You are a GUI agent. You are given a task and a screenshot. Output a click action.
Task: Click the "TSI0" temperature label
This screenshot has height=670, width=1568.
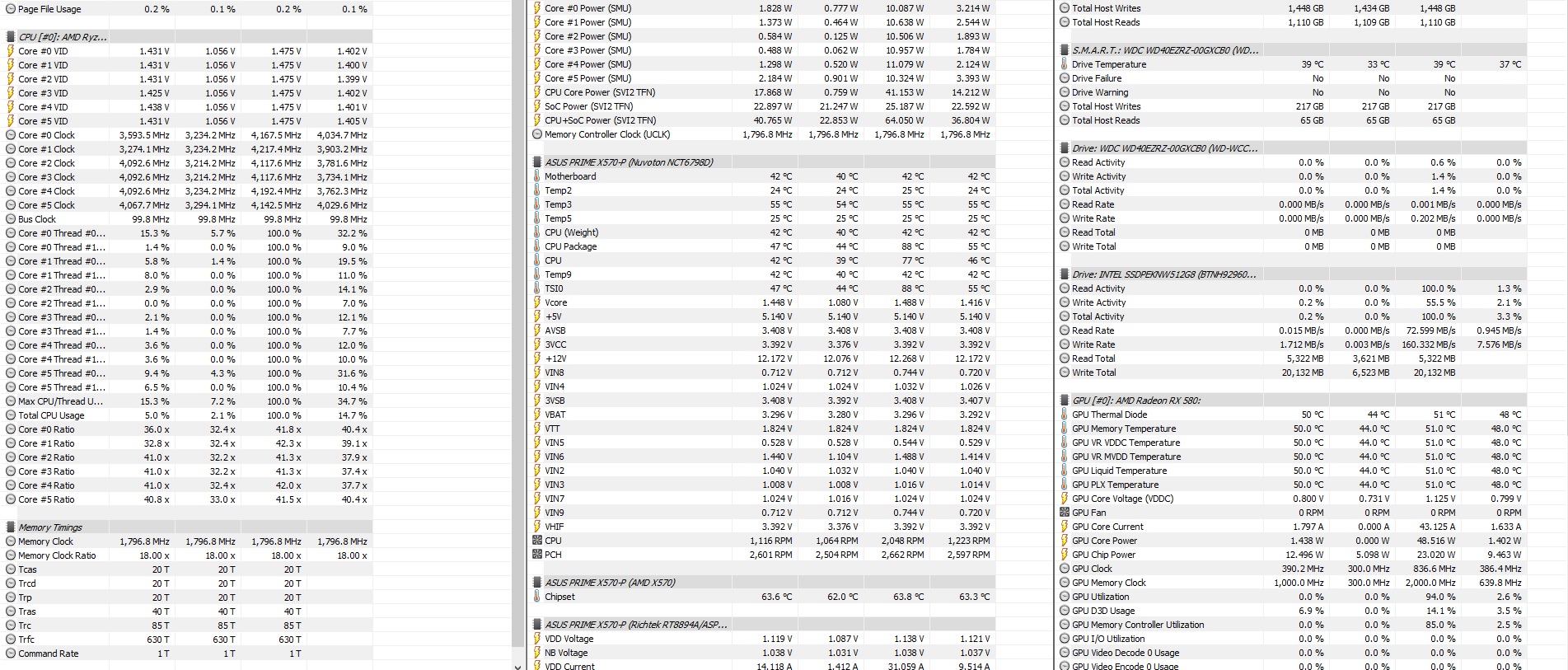(x=555, y=288)
